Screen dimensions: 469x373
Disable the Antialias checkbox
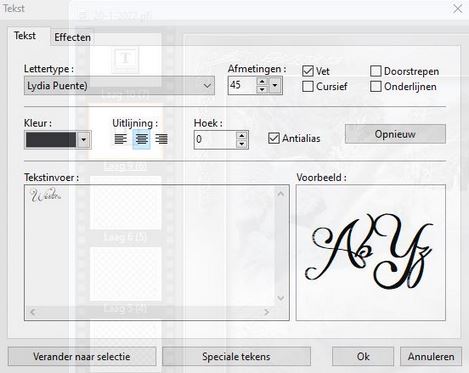pyautogui.click(x=274, y=138)
